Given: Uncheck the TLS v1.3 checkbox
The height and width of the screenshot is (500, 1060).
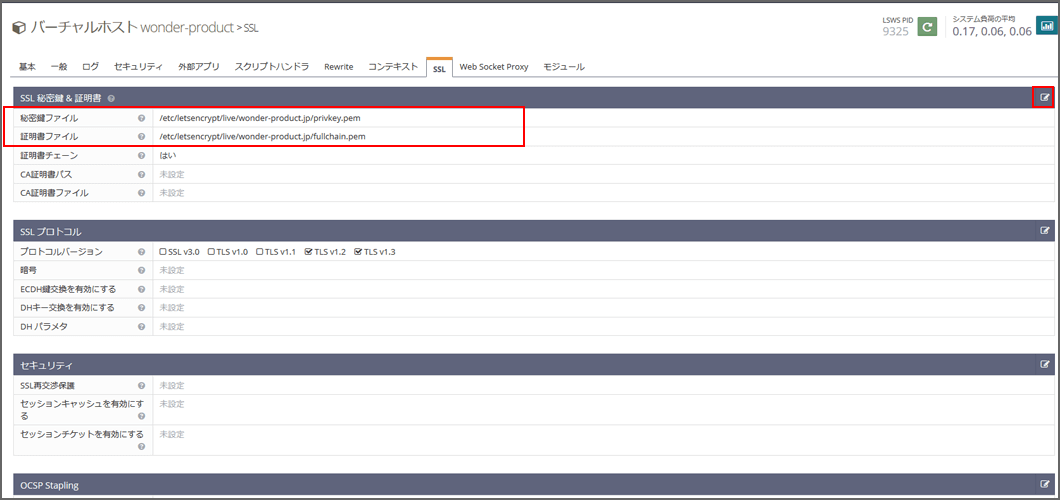Looking at the screenshot, I should click(358, 252).
